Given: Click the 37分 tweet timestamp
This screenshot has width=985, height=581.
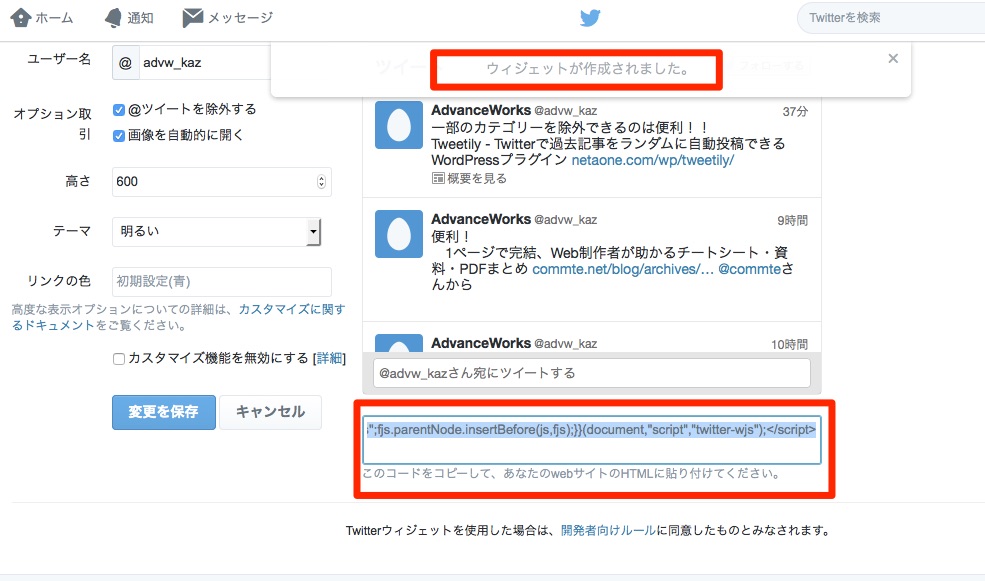Looking at the screenshot, I should (x=795, y=112).
